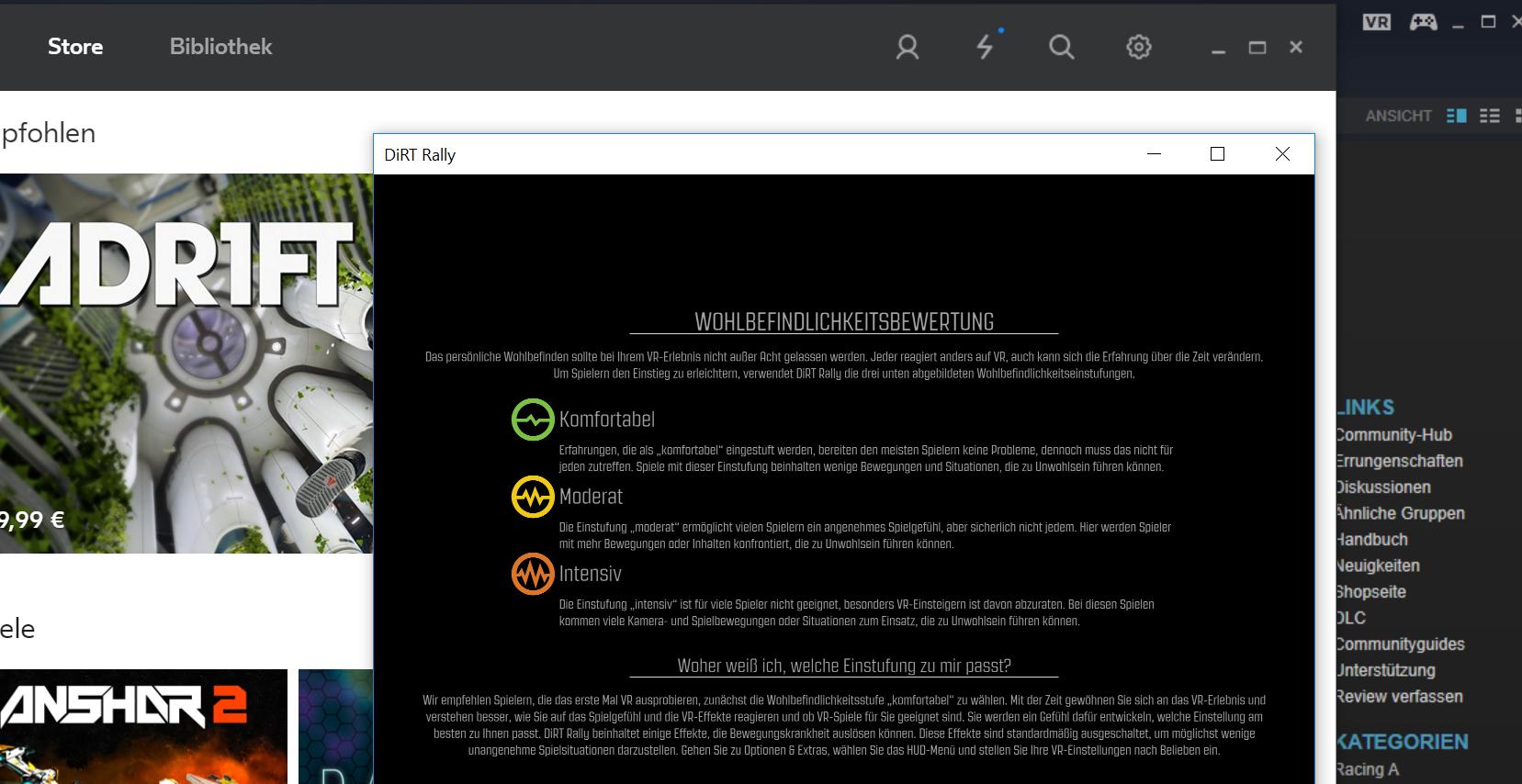Open DLC link in Steam

pyautogui.click(x=1351, y=618)
